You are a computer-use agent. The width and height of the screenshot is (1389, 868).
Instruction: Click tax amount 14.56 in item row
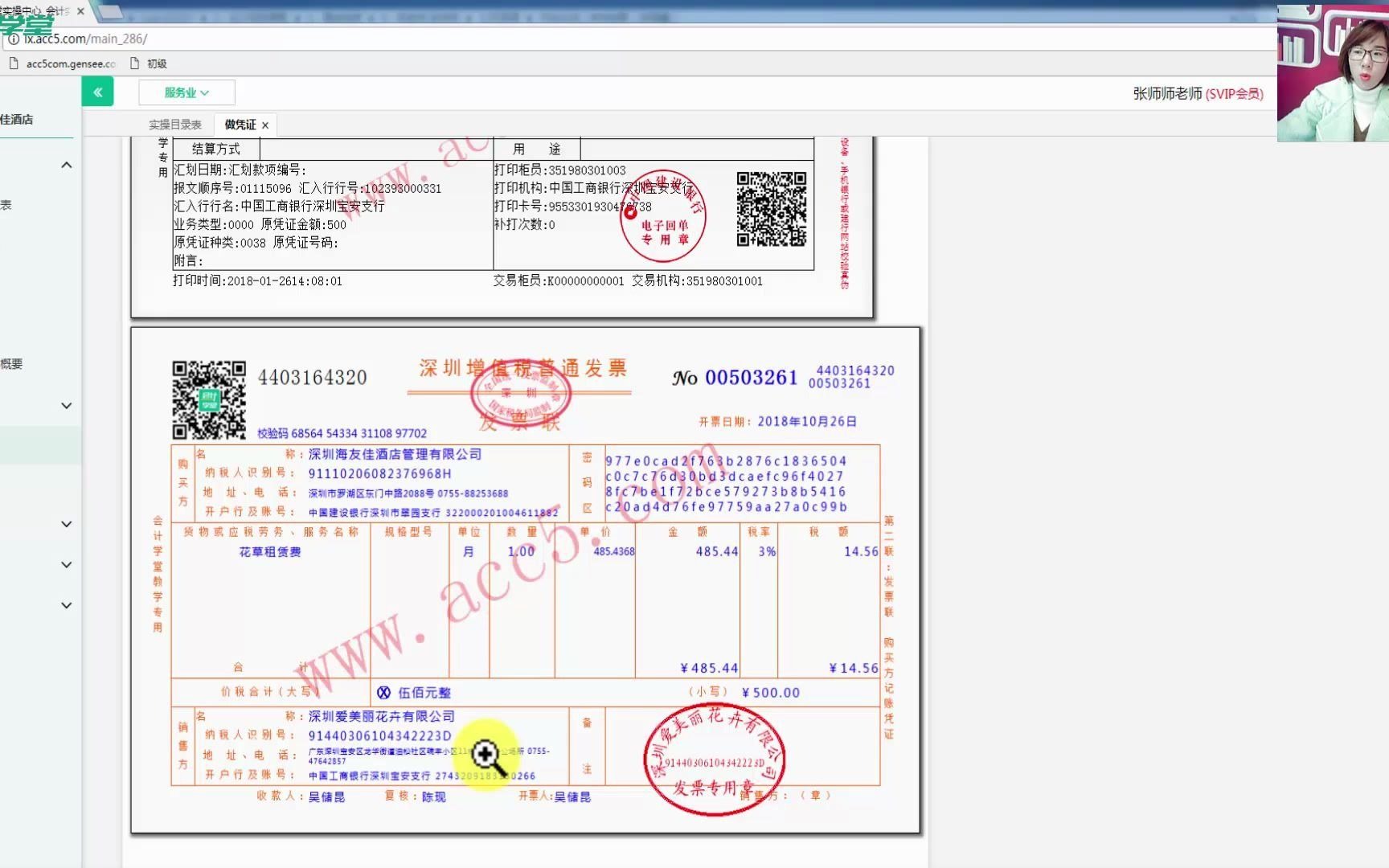(861, 551)
